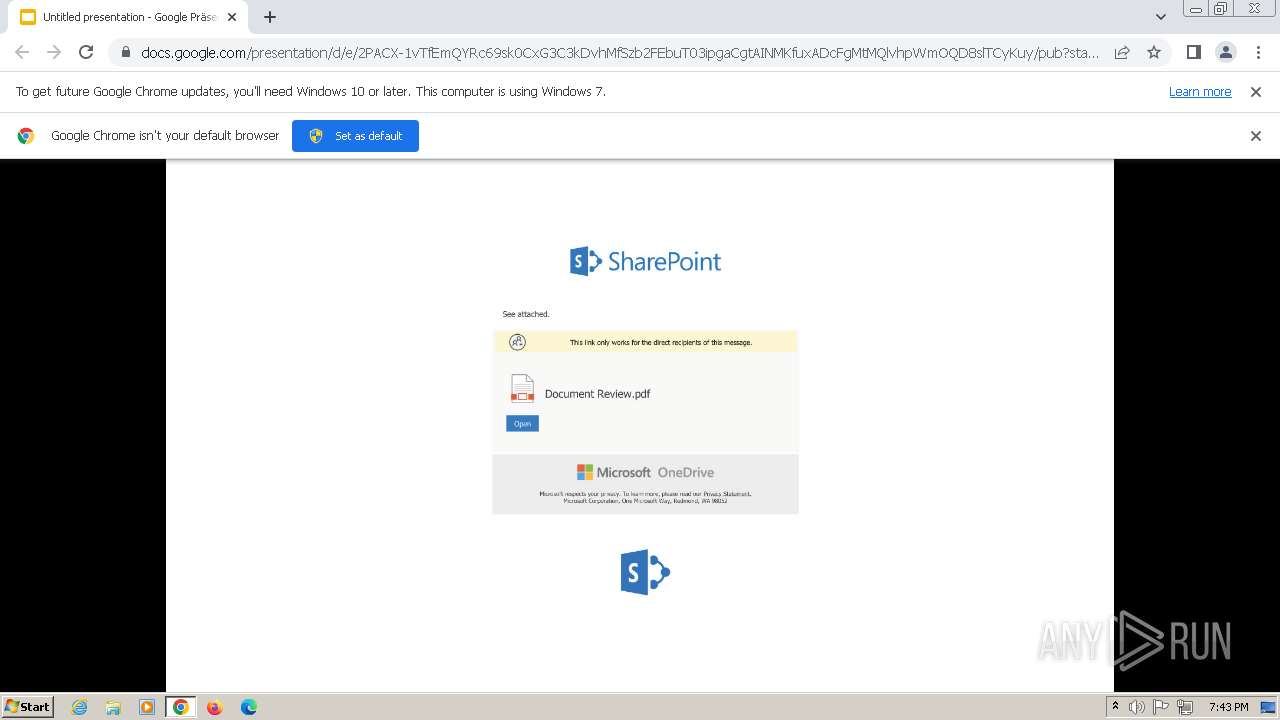This screenshot has height=720, width=1280.
Task: Minimize the Chrome window
Action: tap(1196, 9)
